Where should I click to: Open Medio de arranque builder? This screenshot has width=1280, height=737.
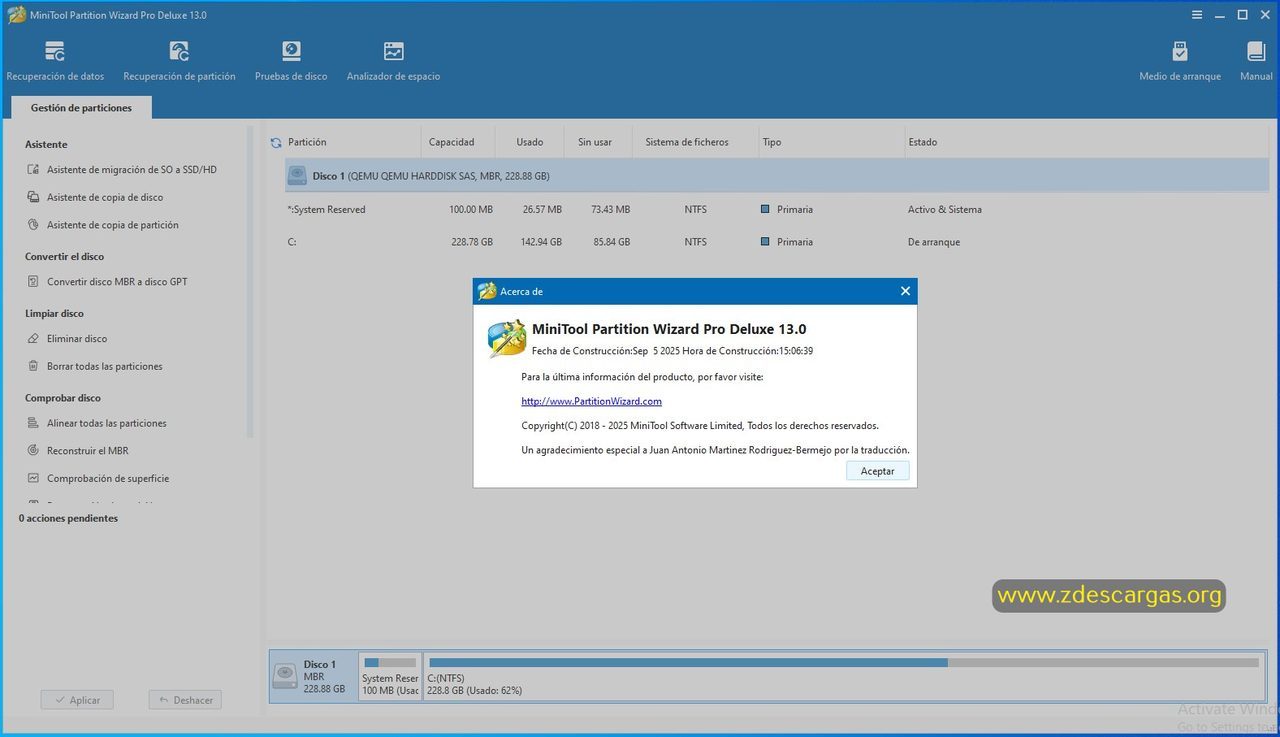(1180, 62)
